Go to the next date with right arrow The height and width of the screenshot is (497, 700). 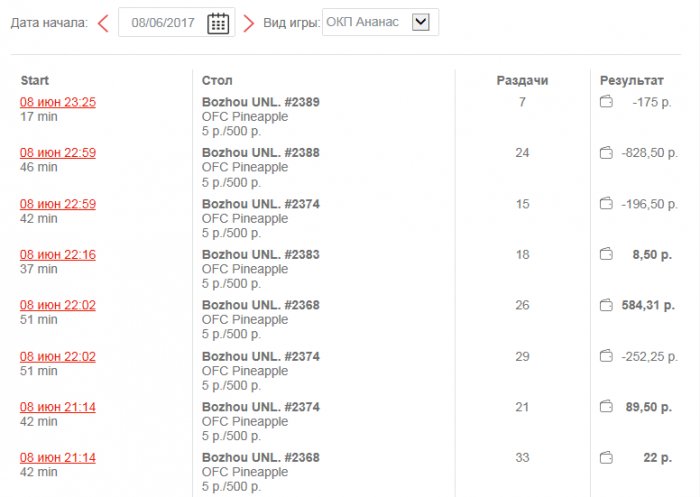(x=249, y=23)
